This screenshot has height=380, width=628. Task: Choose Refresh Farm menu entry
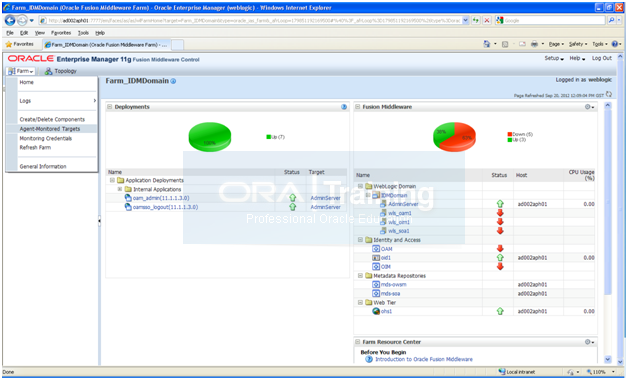pyautogui.click(x=35, y=147)
